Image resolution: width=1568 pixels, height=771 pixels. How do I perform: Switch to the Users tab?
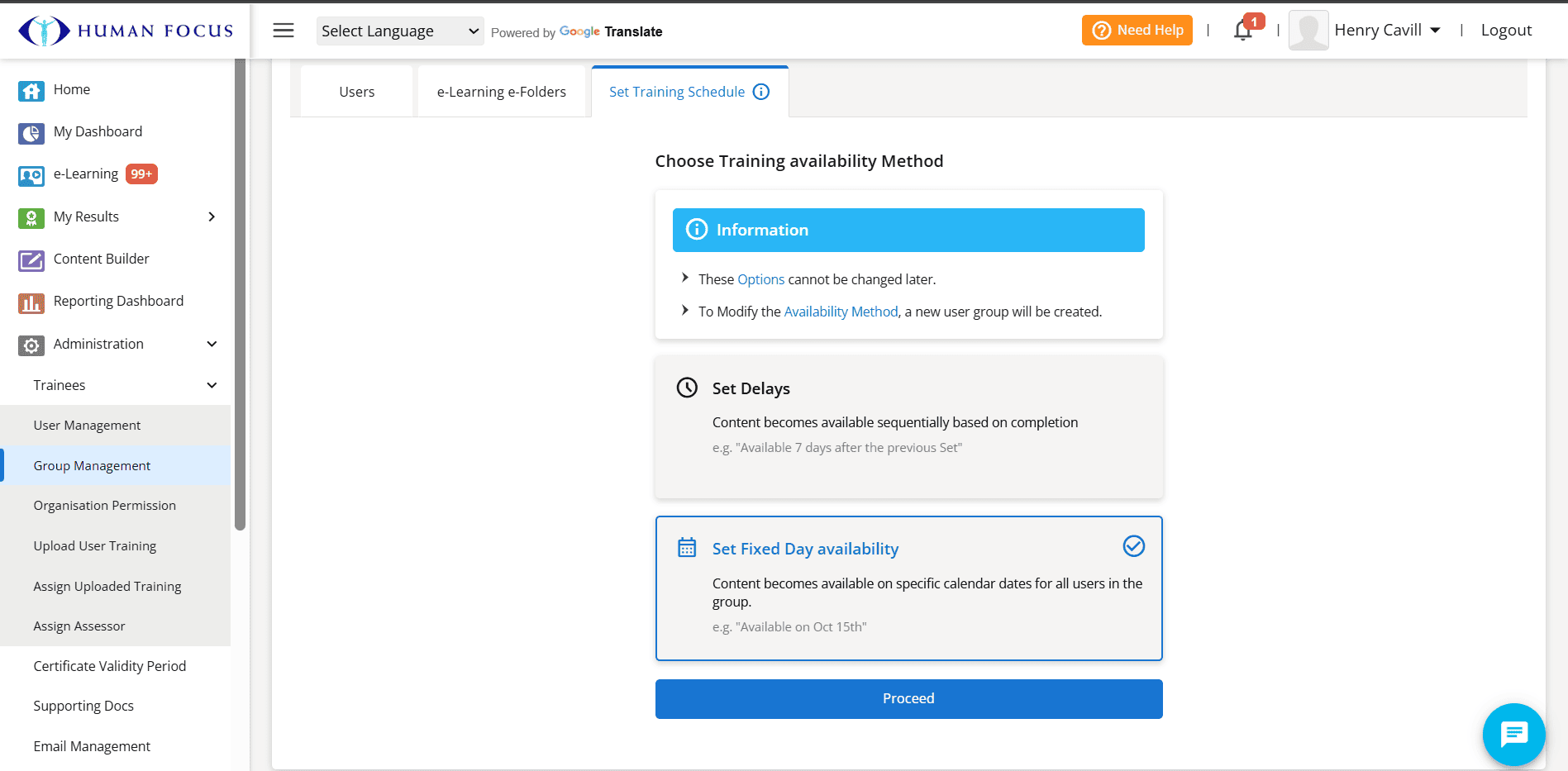355,91
